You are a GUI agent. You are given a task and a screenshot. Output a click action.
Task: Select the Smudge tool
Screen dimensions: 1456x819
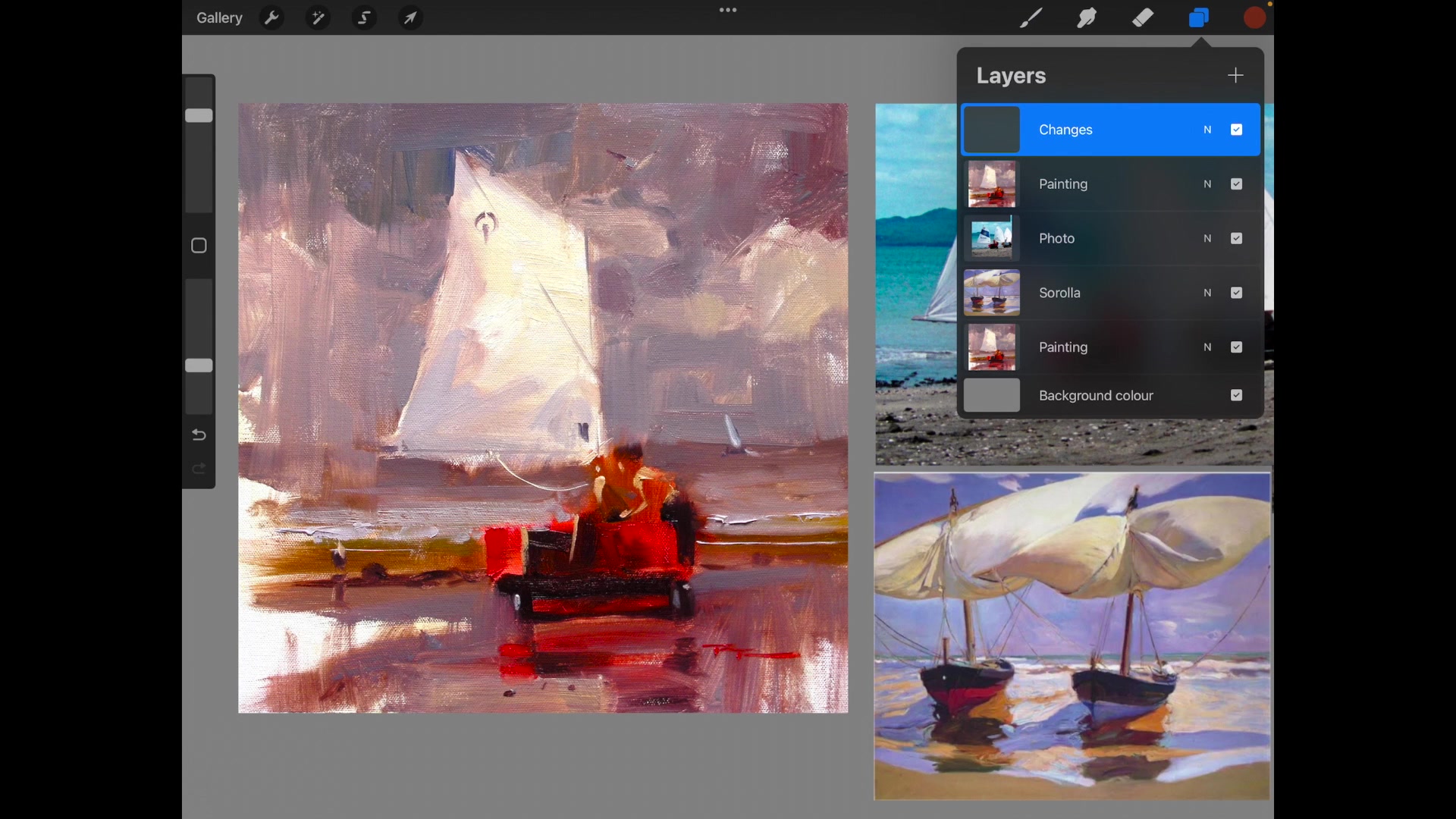point(1087,17)
